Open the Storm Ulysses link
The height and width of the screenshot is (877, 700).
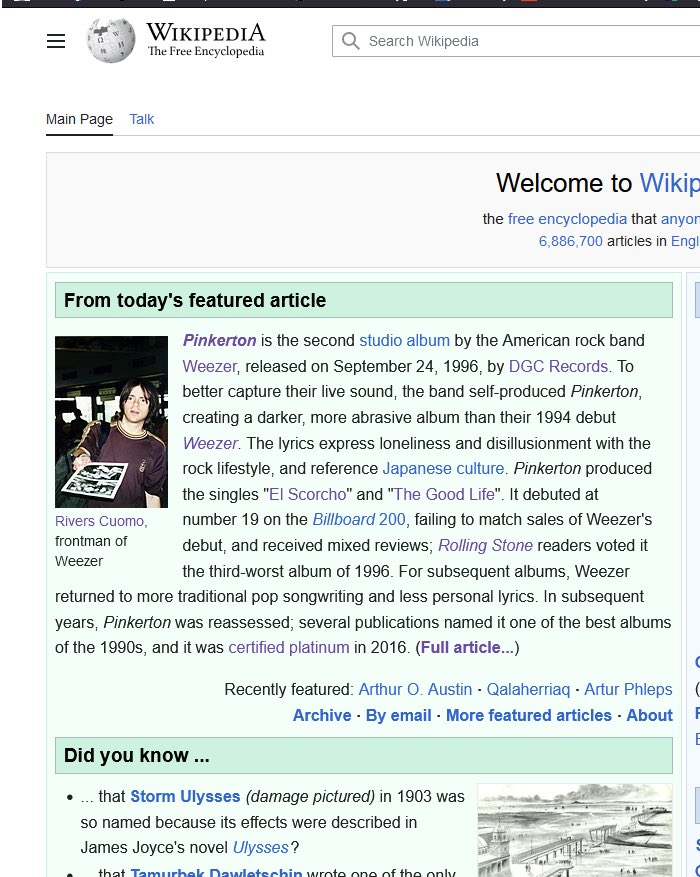pos(185,796)
